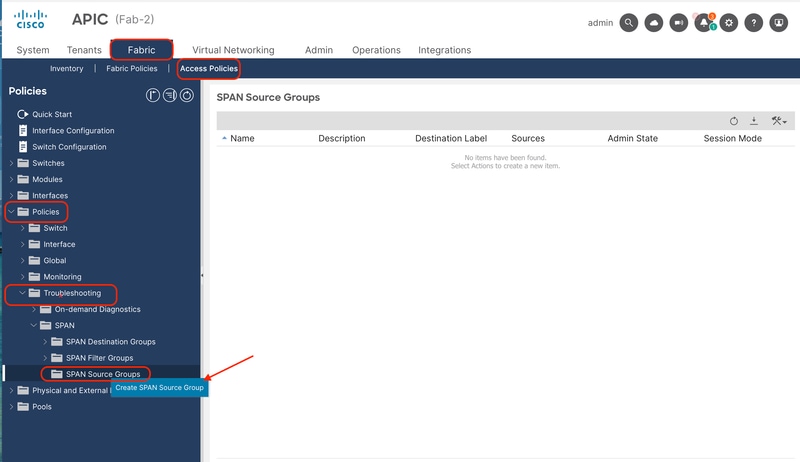Click the Global folder icon

pyautogui.click(x=34, y=261)
